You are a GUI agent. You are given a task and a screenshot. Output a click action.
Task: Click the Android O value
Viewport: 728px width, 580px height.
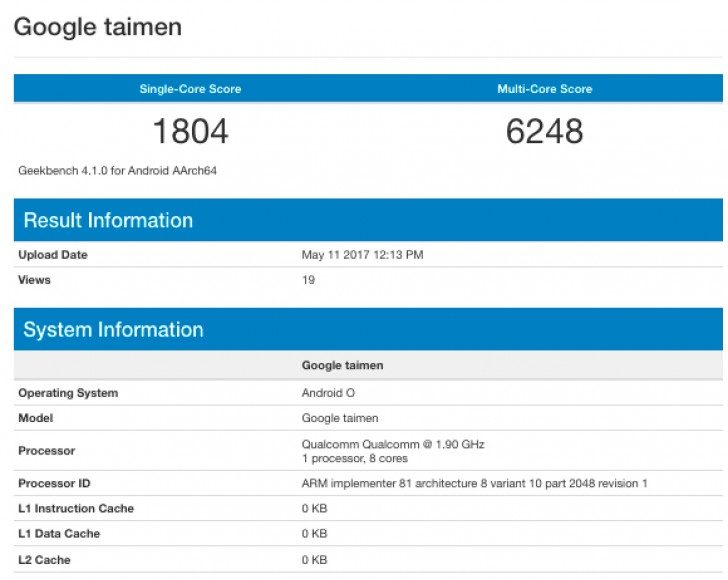click(x=328, y=393)
